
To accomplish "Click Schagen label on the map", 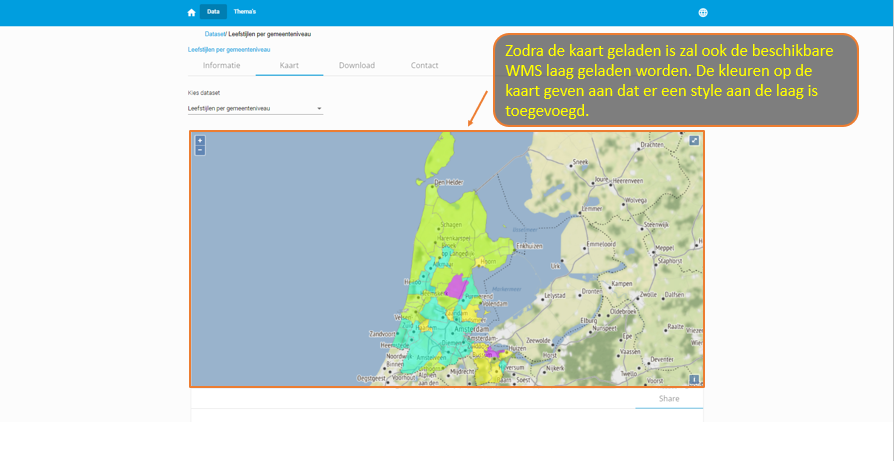I will pyautogui.click(x=451, y=225).
